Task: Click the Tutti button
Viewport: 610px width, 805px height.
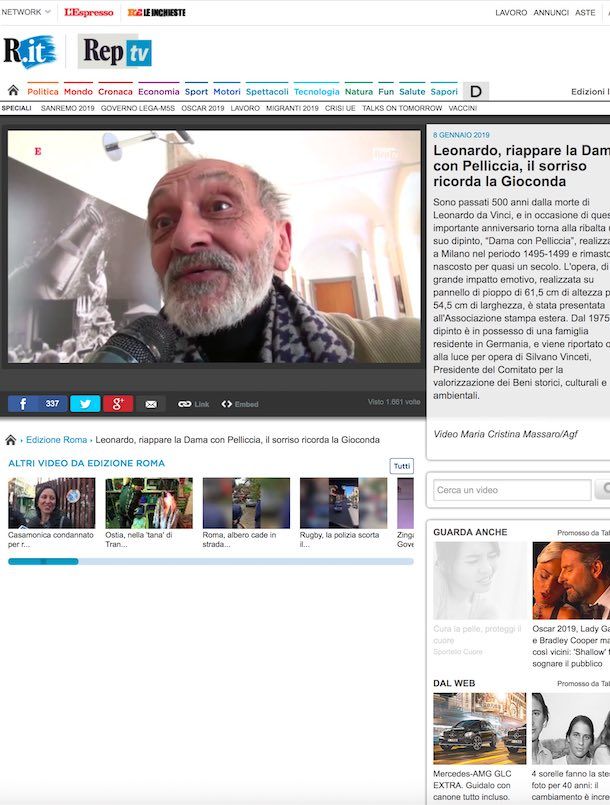Action: (402, 466)
